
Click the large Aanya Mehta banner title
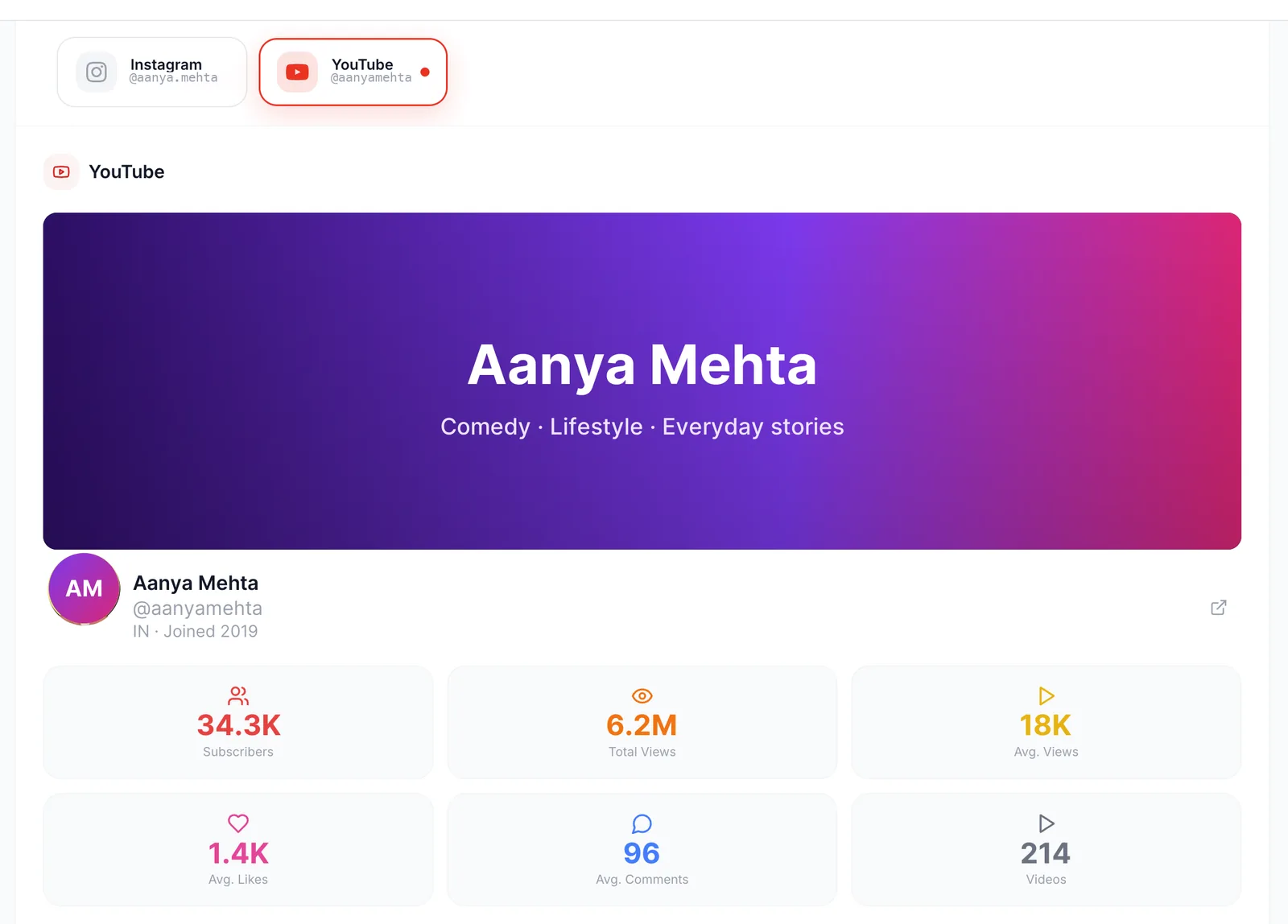point(642,365)
